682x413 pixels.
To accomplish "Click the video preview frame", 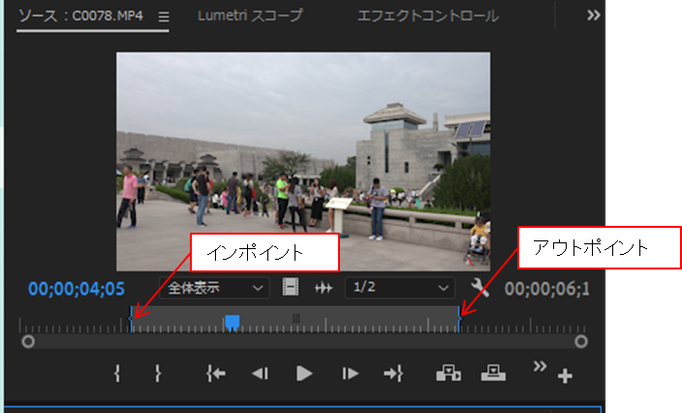I will click(303, 162).
